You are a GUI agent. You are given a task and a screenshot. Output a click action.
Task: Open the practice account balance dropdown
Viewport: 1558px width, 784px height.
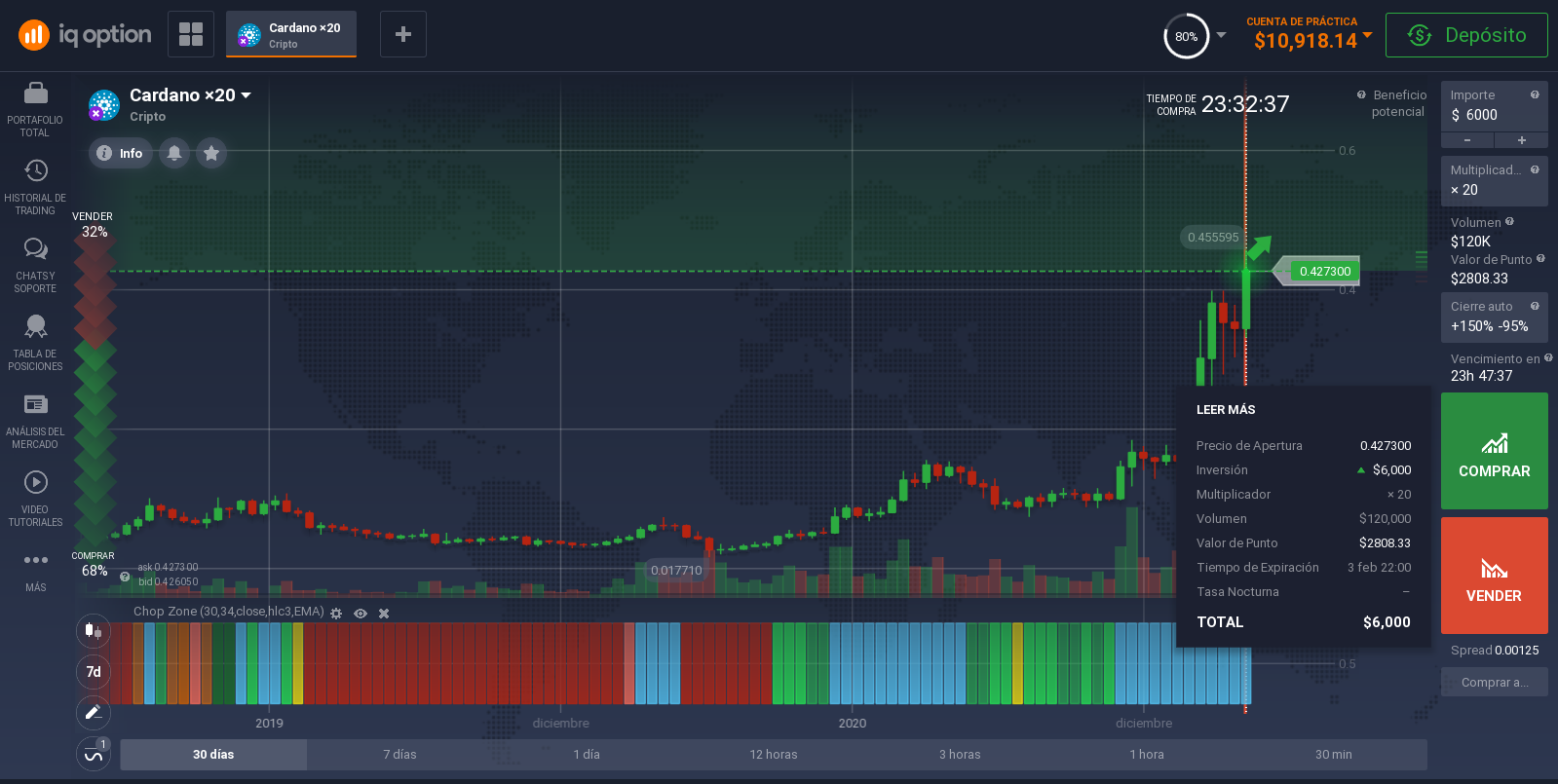coord(1367,35)
